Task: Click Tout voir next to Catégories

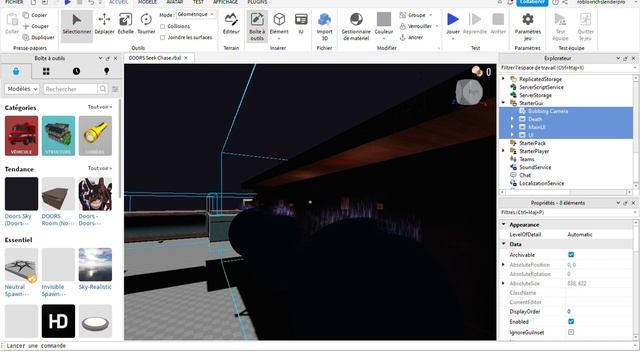Action: 100,107
